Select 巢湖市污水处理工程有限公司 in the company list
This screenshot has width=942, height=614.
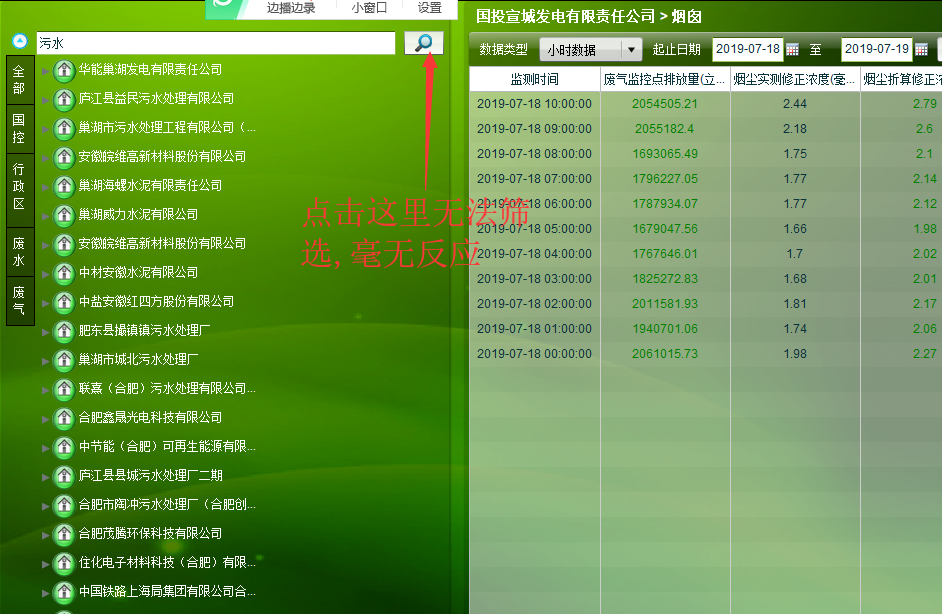(x=167, y=128)
